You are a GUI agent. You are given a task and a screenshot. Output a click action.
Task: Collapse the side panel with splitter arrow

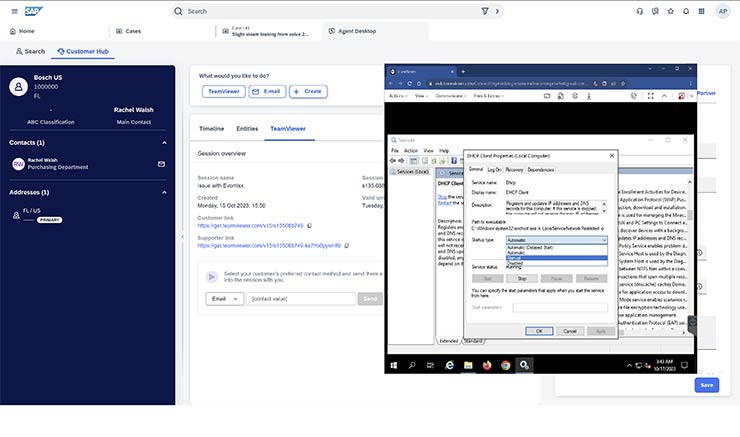click(x=182, y=237)
